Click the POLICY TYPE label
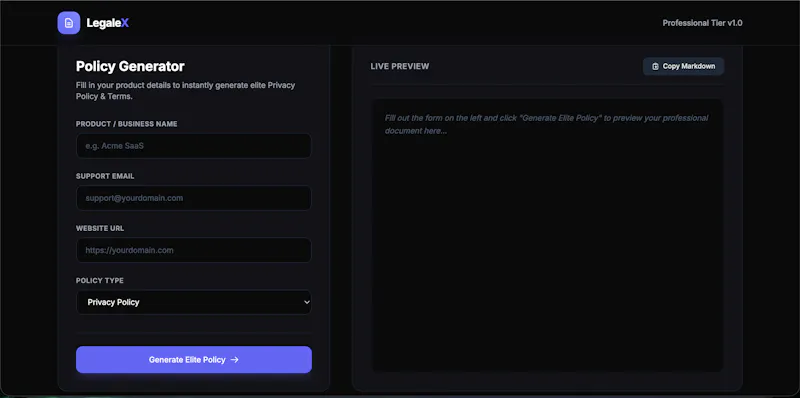Image resolution: width=800 pixels, height=398 pixels. point(100,281)
